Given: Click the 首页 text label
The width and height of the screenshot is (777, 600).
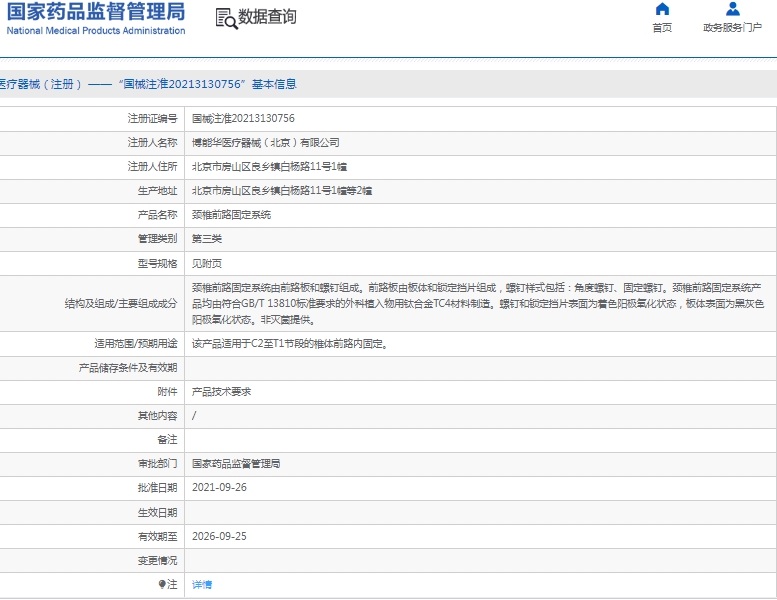Looking at the screenshot, I should pyautogui.click(x=662, y=28).
